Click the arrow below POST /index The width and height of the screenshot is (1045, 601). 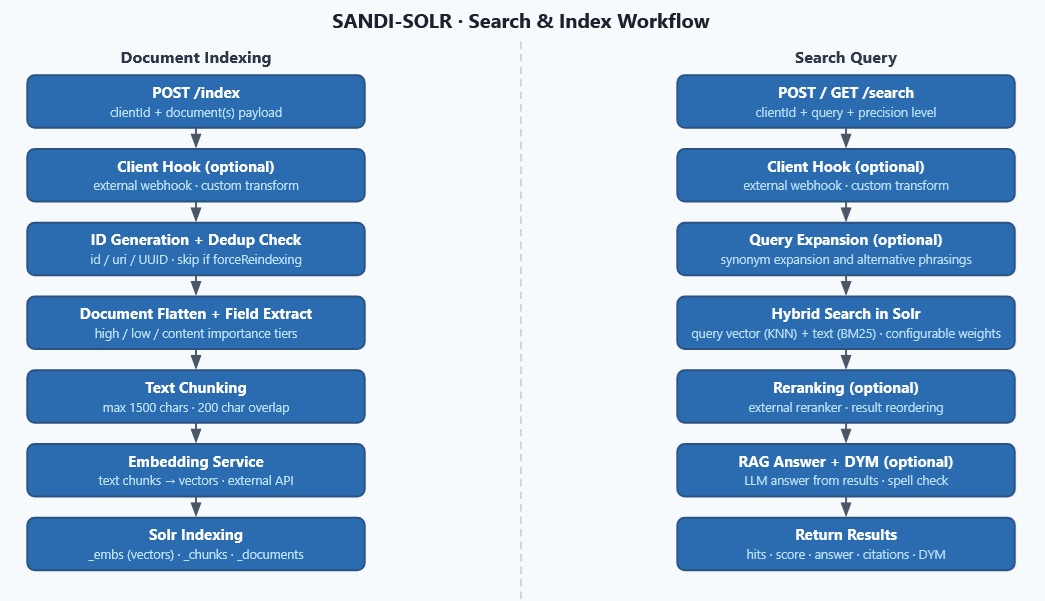[196, 138]
